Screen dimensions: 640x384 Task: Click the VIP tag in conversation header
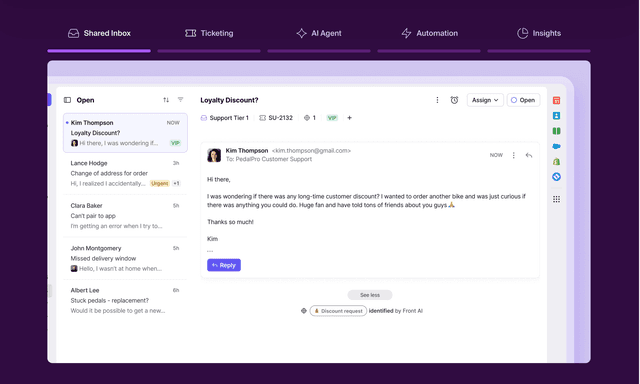pos(332,118)
